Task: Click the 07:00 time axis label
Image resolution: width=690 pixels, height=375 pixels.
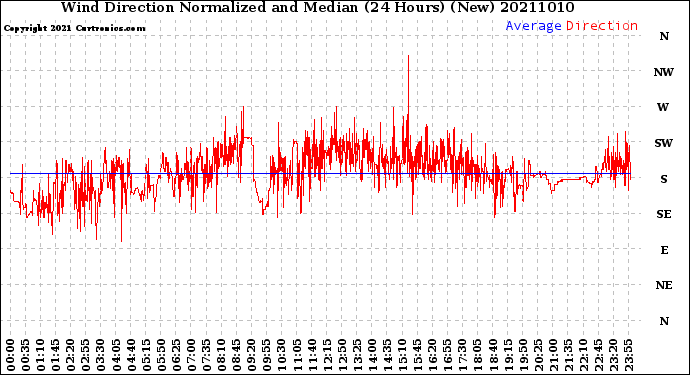Action: (x=191, y=355)
